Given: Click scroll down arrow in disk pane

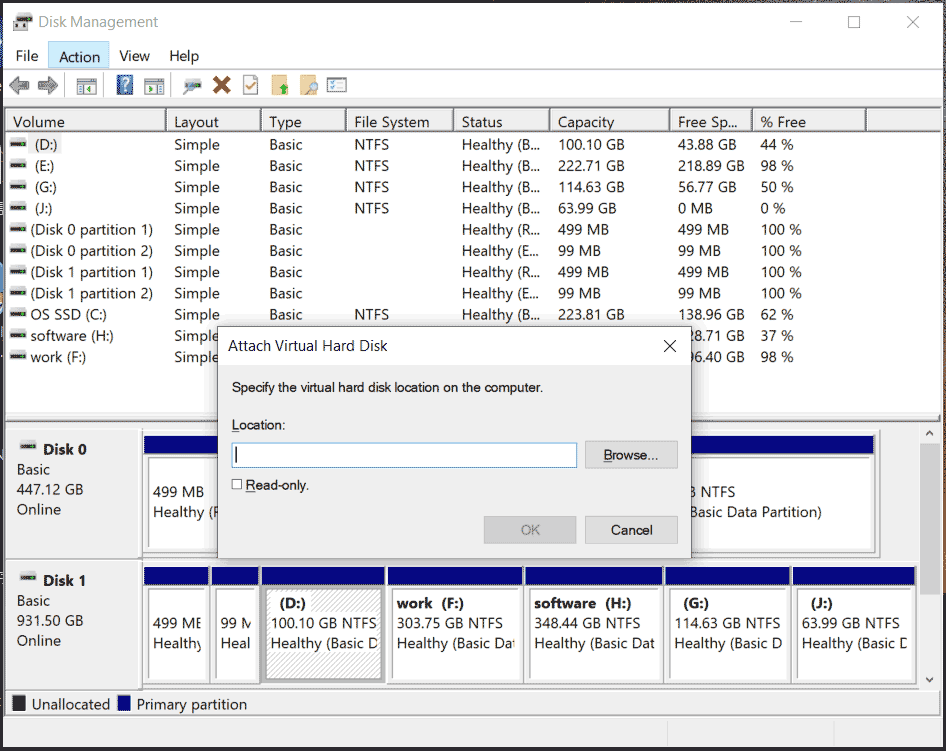Looking at the screenshot, I should (x=930, y=679).
